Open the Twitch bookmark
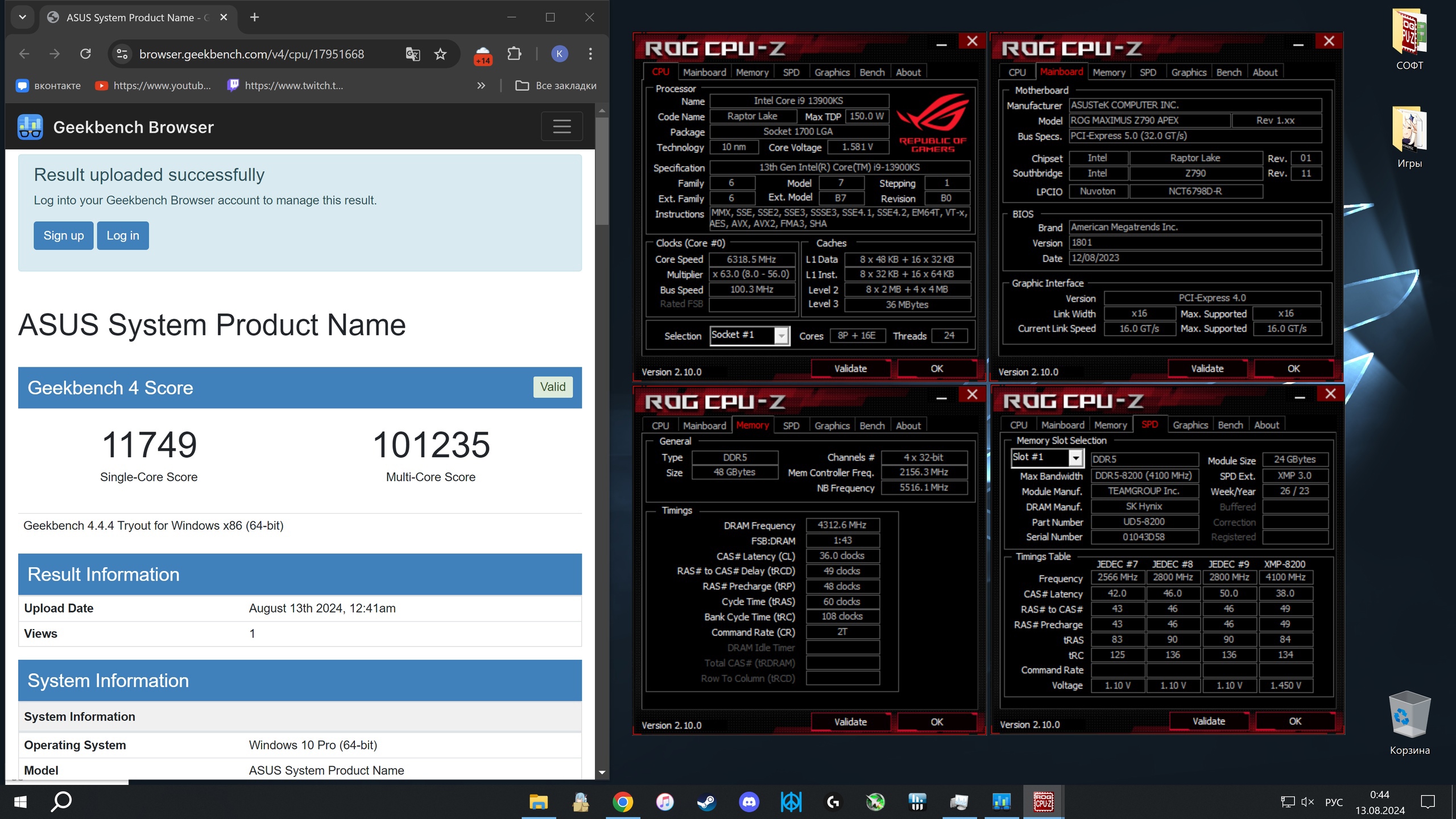Image resolution: width=1456 pixels, height=819 pixels. [x=285, y=85]
